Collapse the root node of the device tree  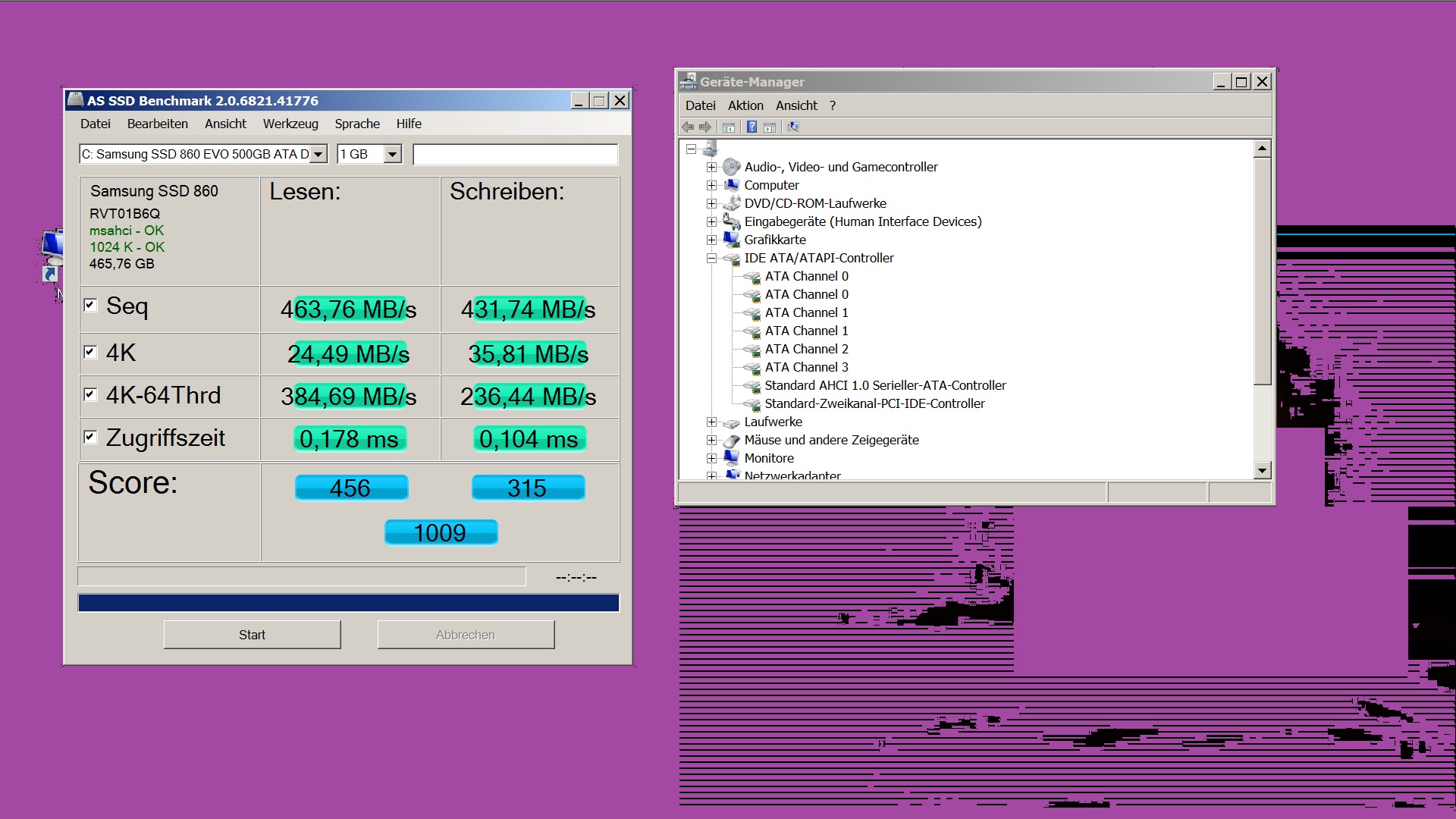click(x=691, y=149)
